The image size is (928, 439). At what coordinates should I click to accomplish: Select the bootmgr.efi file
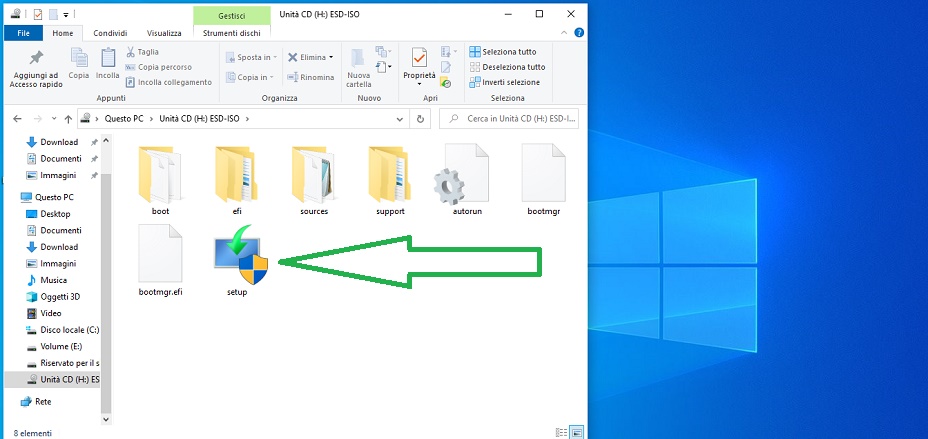click(x=160, y=260)
